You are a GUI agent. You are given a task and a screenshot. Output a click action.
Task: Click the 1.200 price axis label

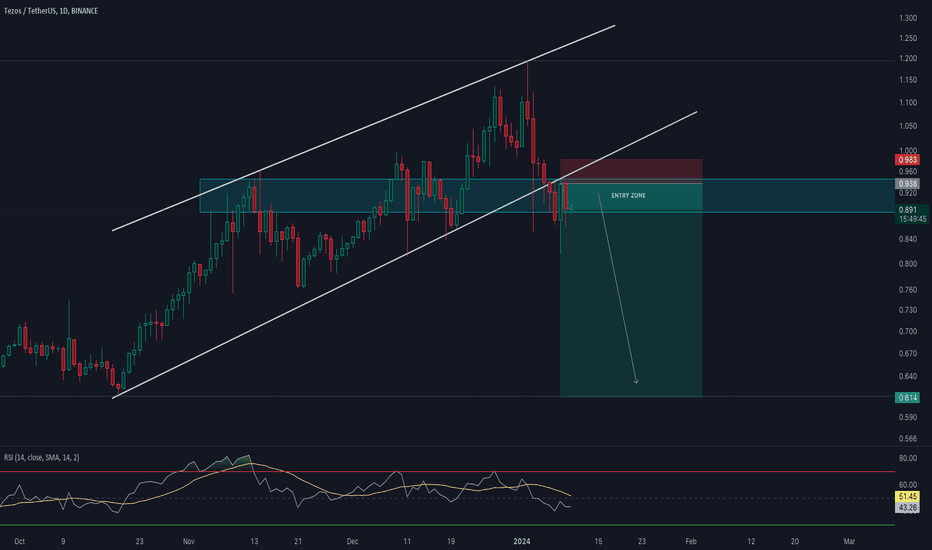point(908,59)
